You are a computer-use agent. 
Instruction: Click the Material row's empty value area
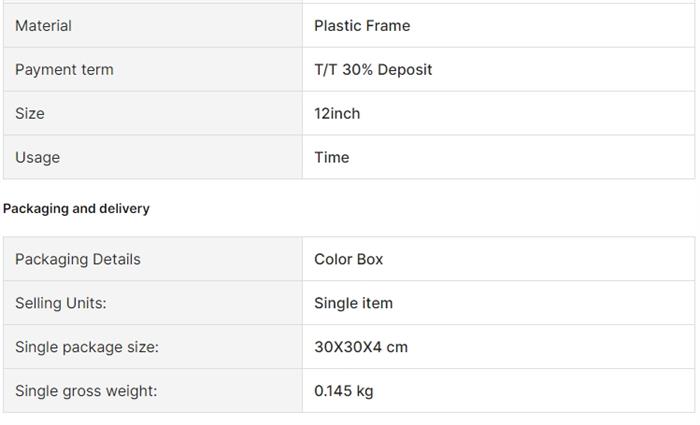pos(553,25)
